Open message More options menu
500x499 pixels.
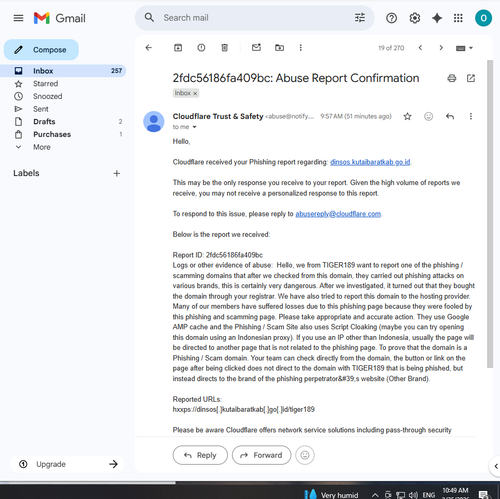(x=471, y=116)
